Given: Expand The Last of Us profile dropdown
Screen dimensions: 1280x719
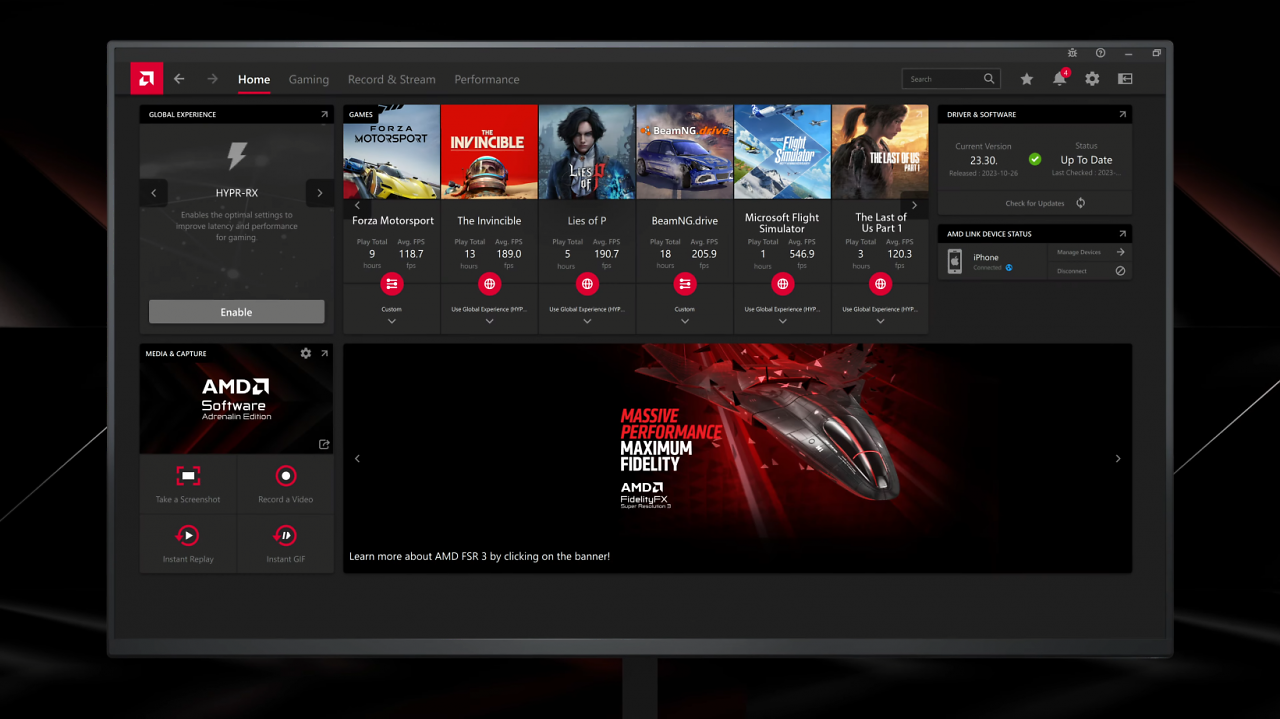Looking at the screenshot, I should pyautogui.click(x=880, y=321).
